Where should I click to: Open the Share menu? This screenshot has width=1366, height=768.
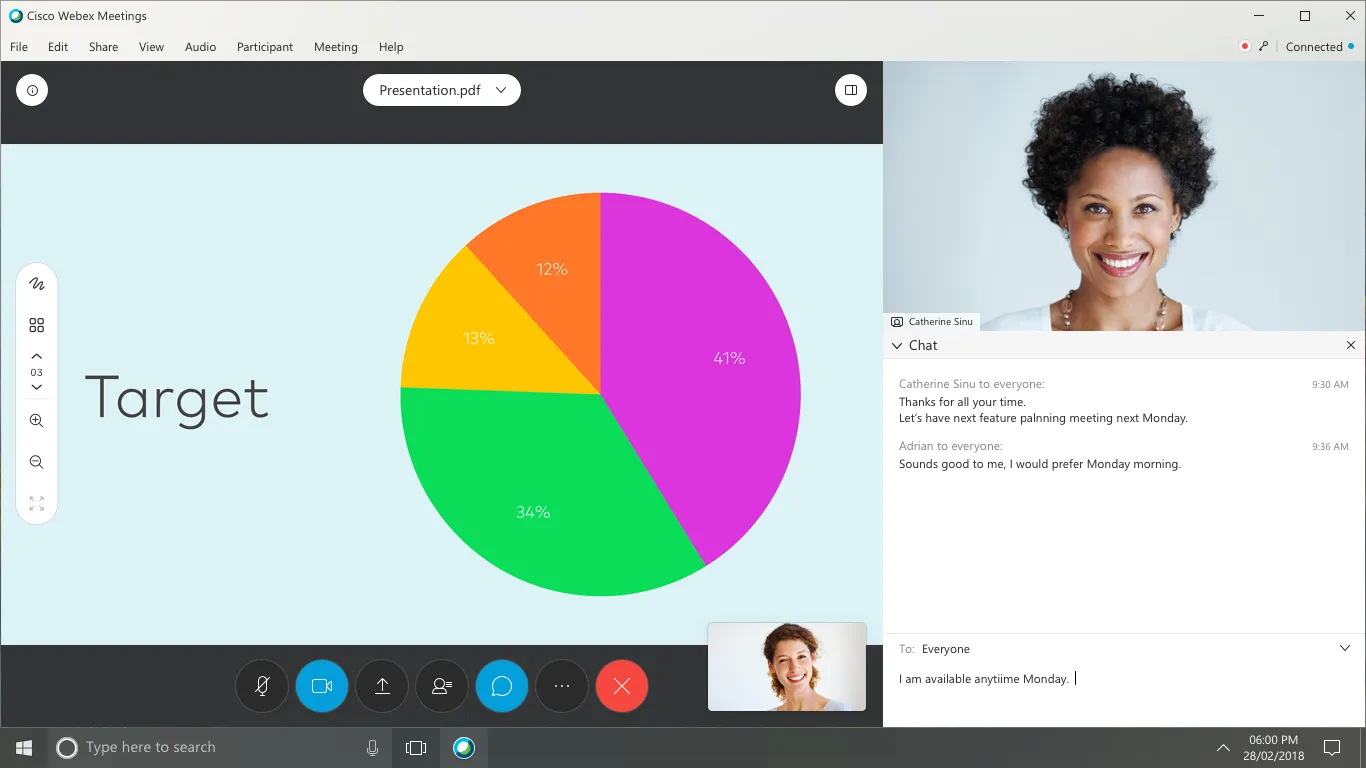pos(103,47)
